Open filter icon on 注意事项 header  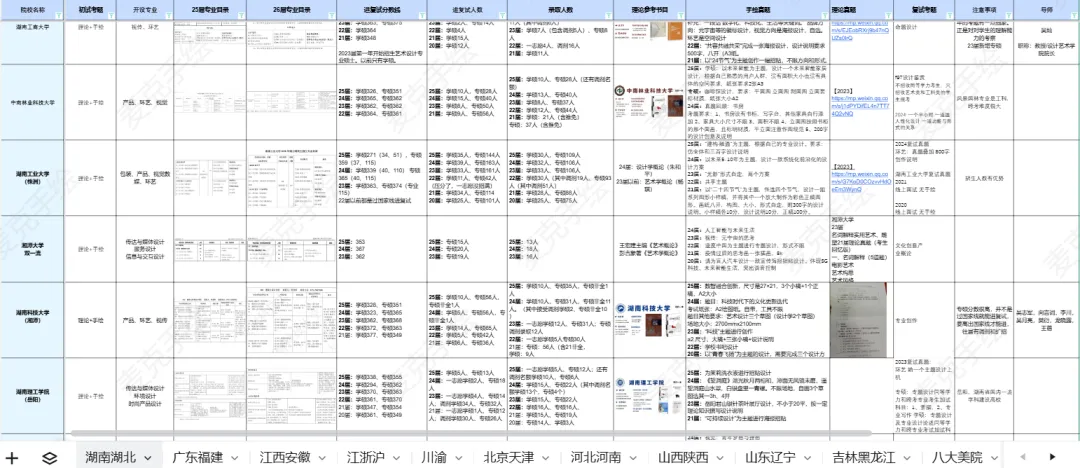[x=1007, y=14]
